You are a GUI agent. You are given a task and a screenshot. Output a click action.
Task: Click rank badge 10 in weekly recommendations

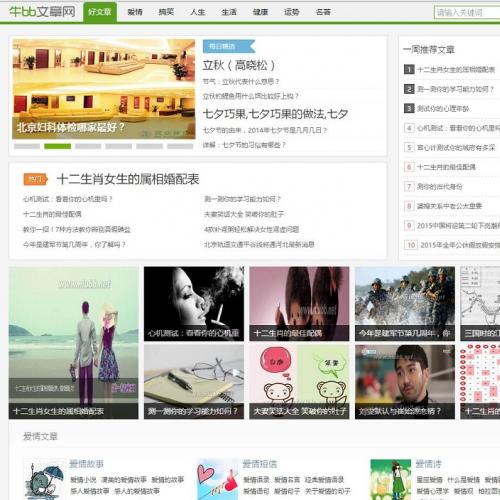tap(411, 245)
